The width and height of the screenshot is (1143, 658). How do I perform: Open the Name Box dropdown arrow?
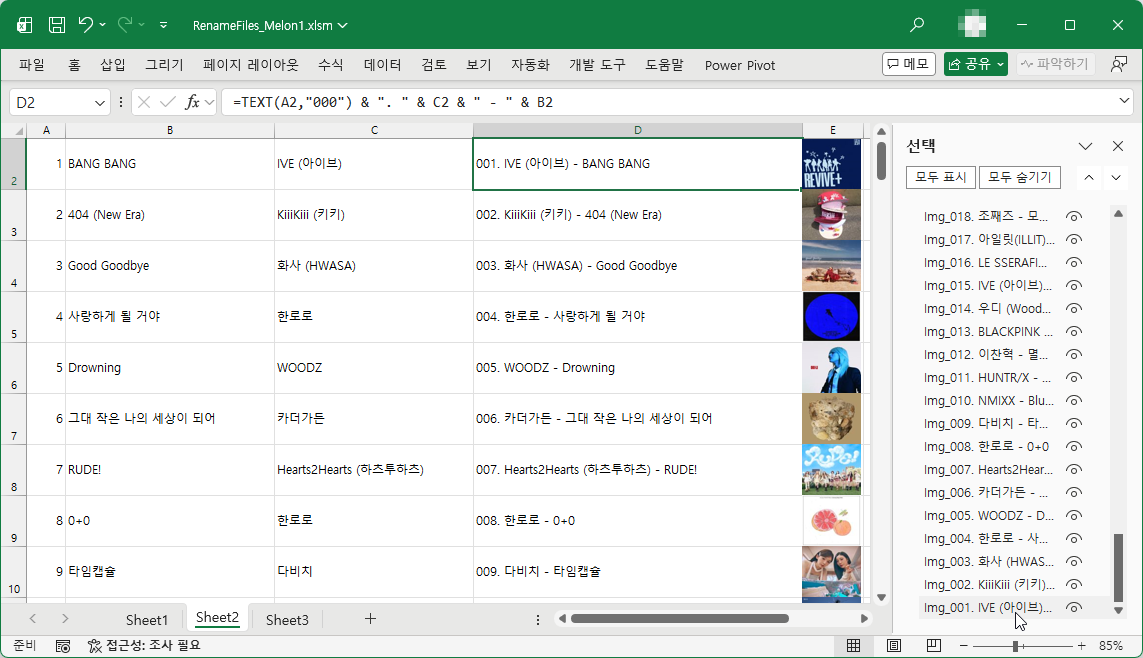pyautogui.click(x=99, y=103)
